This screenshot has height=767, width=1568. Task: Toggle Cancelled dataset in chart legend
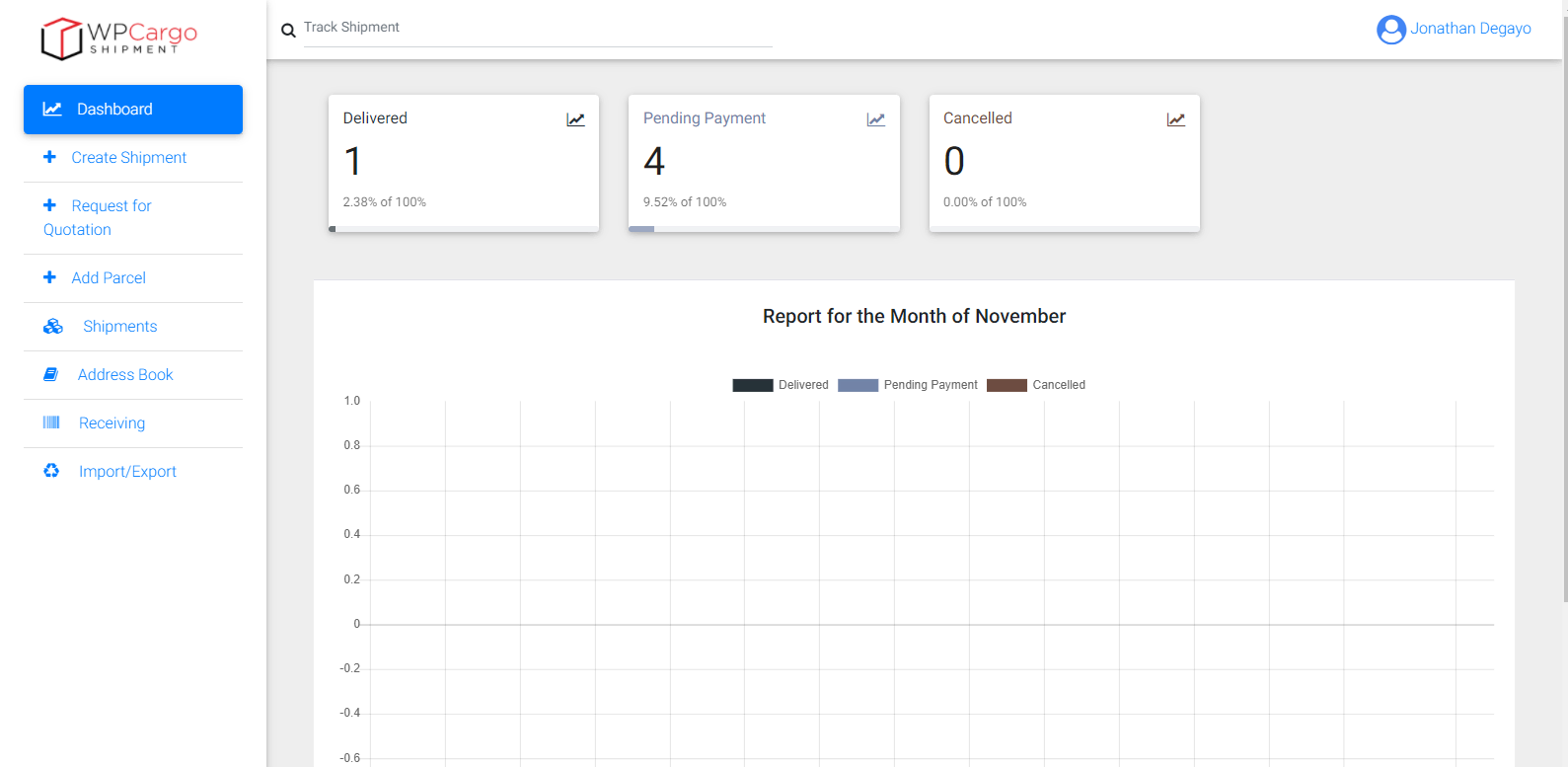[1036, 385]
